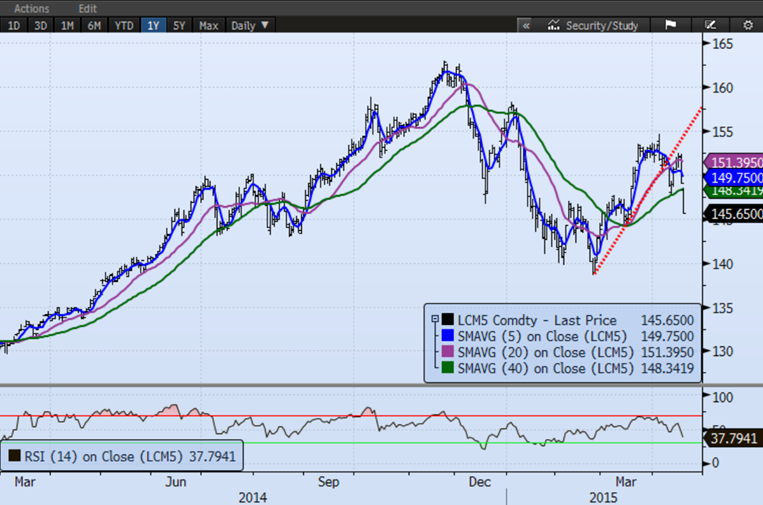The width and height of the screenshot is (763, 505).
Task: Collapse the legend tree next to LCM5 Comdty
Action: point(431,318)
